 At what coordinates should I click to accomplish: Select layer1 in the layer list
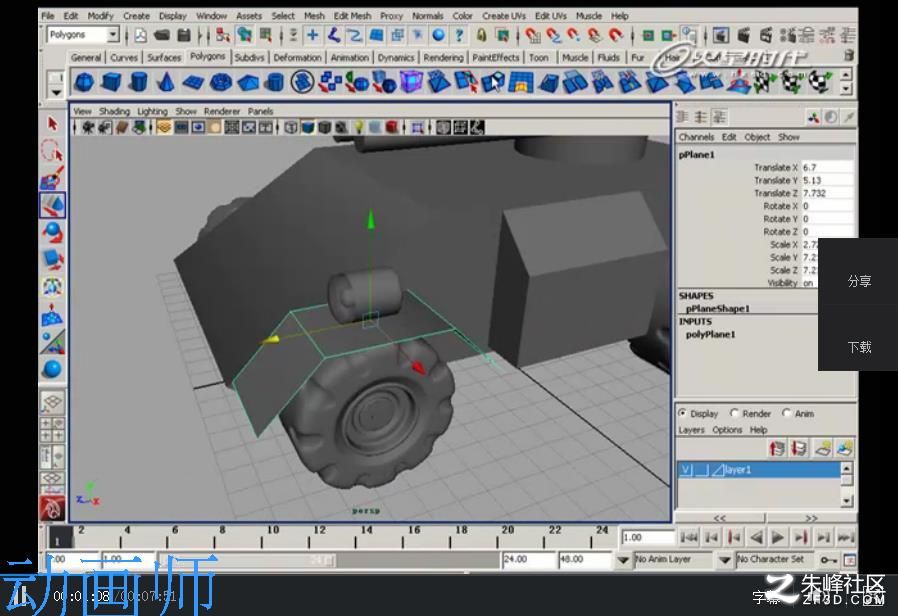[x=759, y=470]
